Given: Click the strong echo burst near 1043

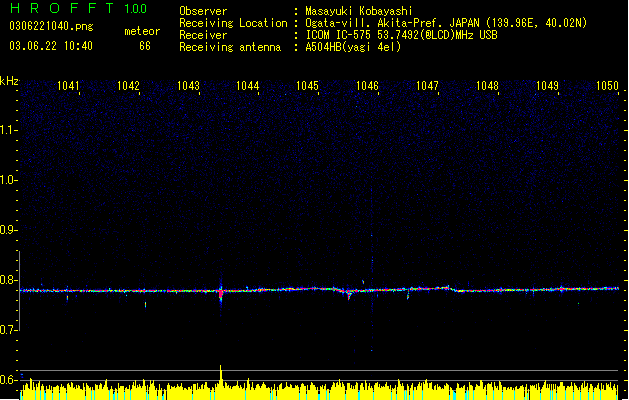Looking at the screenshot, I should [x=221, y=293].
